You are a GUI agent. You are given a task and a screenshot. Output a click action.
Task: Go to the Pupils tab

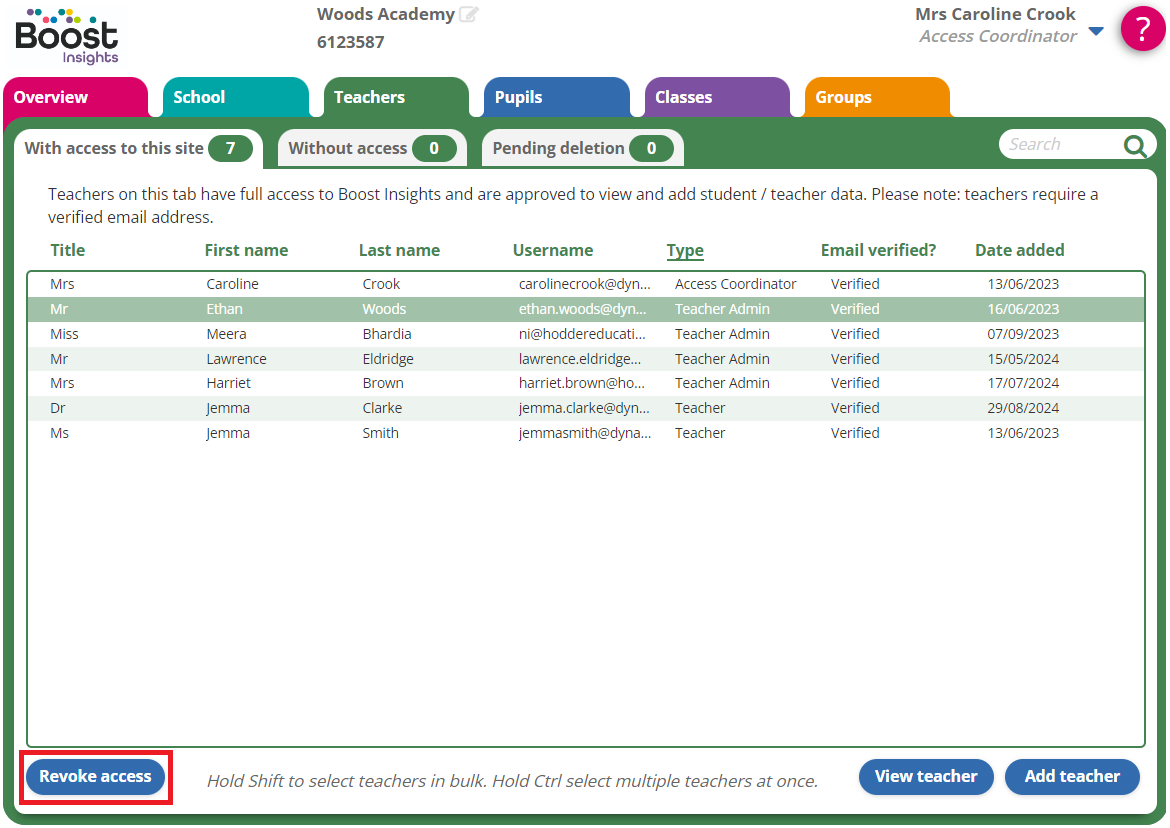point(518,98)
